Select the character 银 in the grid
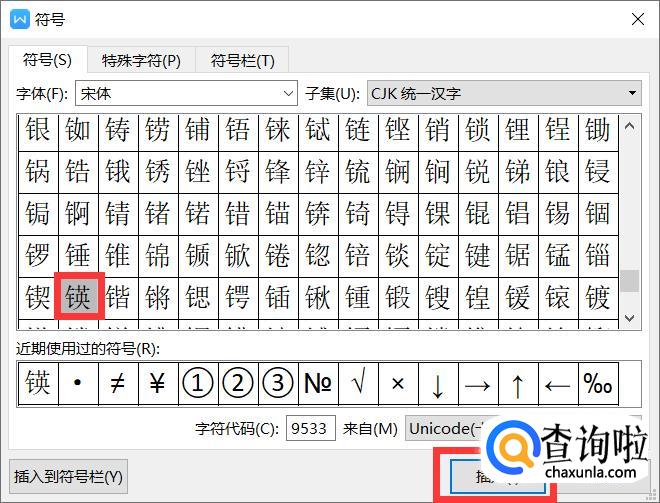Screen dimensions: 660x503 coord(38,130)
